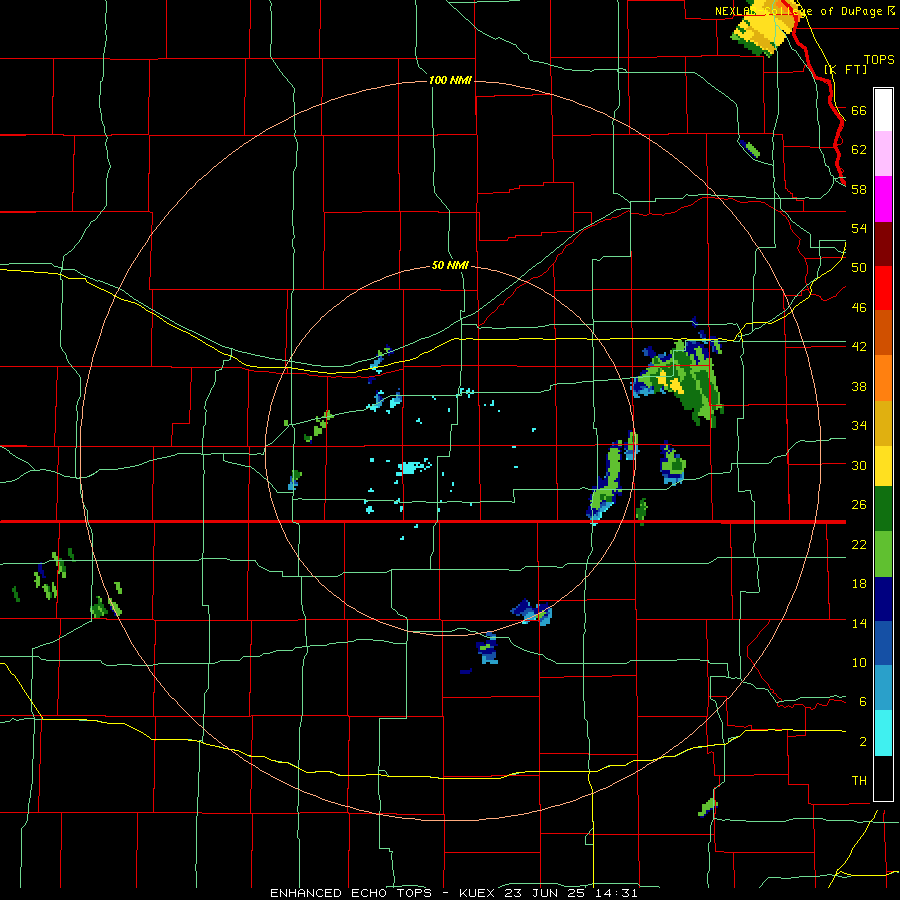Select the light pink legend swatch
Image resolution: width=900 pixels, height=900 pixels.
[883, 154]
